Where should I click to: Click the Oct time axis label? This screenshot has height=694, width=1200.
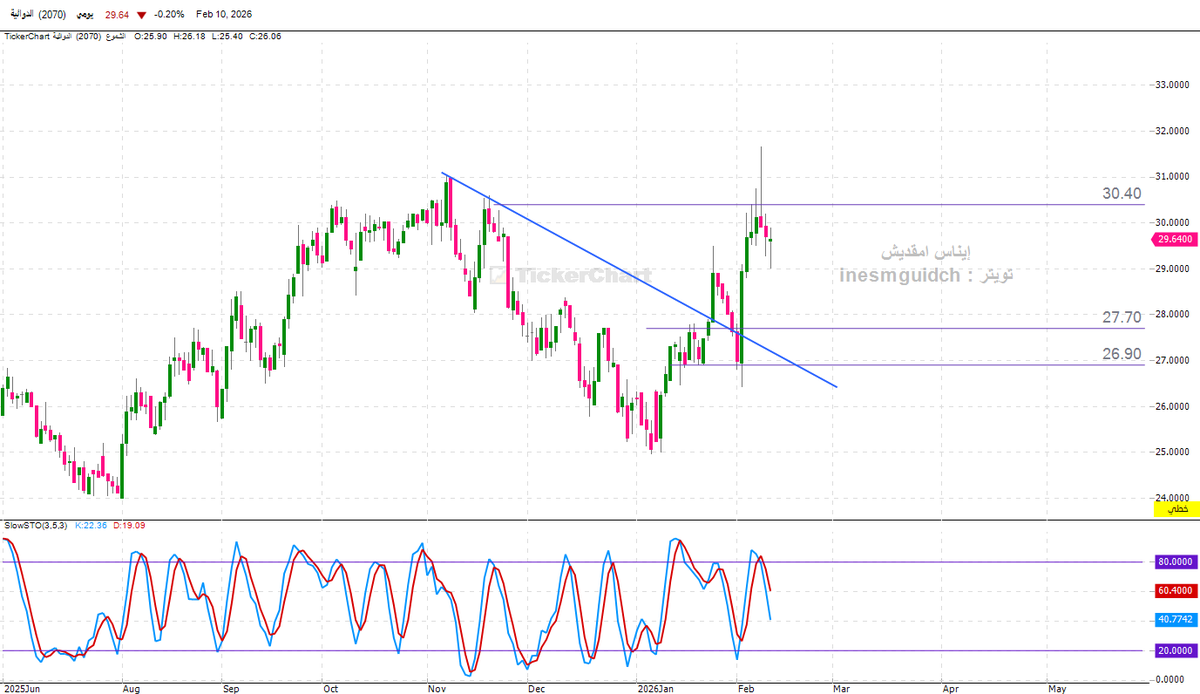[330, 688]
